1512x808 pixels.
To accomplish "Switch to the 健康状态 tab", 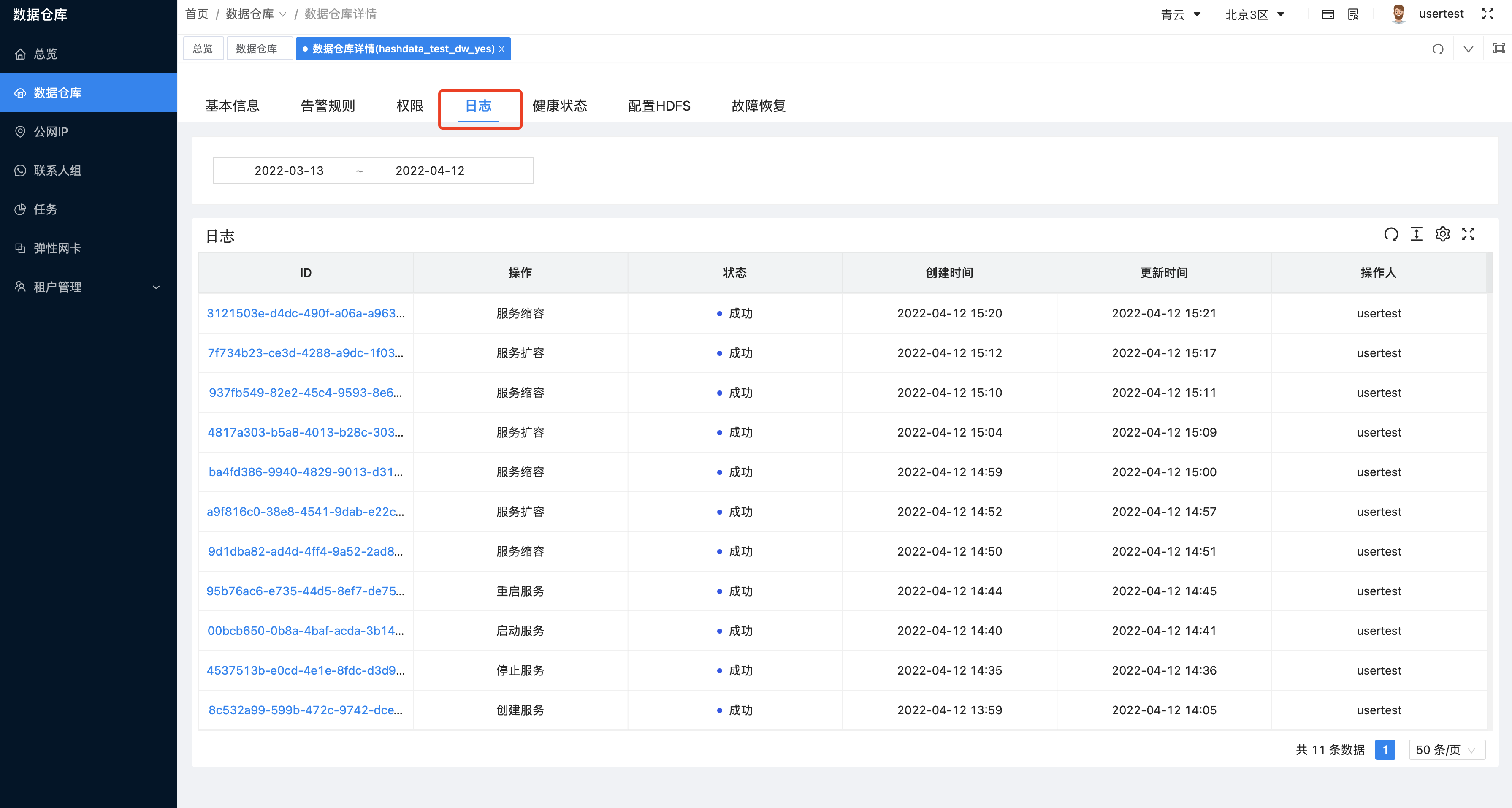I will pos(559,106).
